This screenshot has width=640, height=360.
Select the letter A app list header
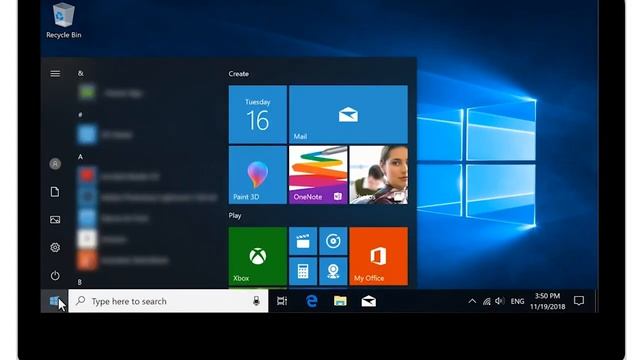(x=80, y=157)
